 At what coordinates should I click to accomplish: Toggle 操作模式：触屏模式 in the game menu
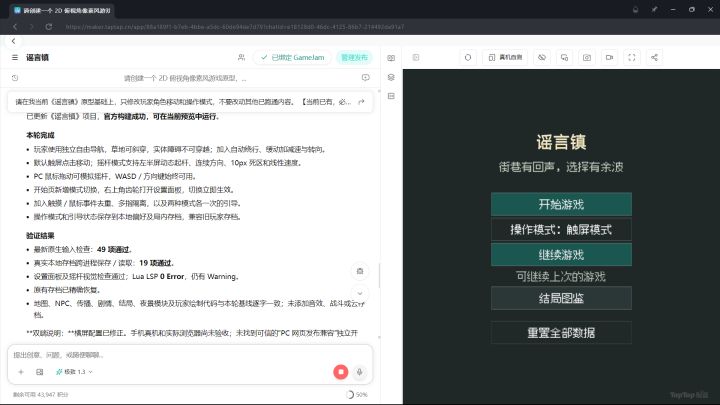click(561, 230)
